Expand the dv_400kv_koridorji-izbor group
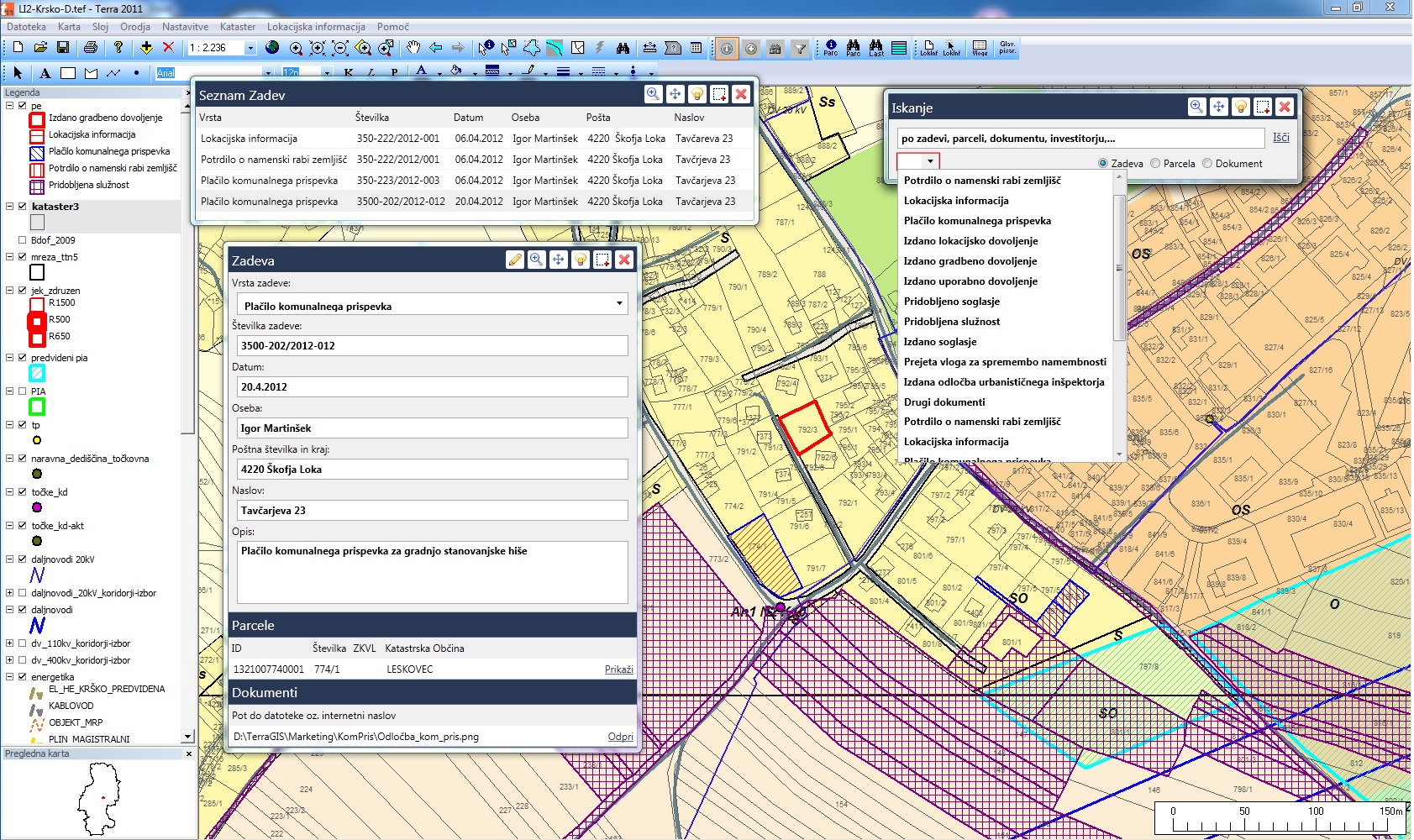Viewport: 1414px width, 840px height. click(10, 659)
